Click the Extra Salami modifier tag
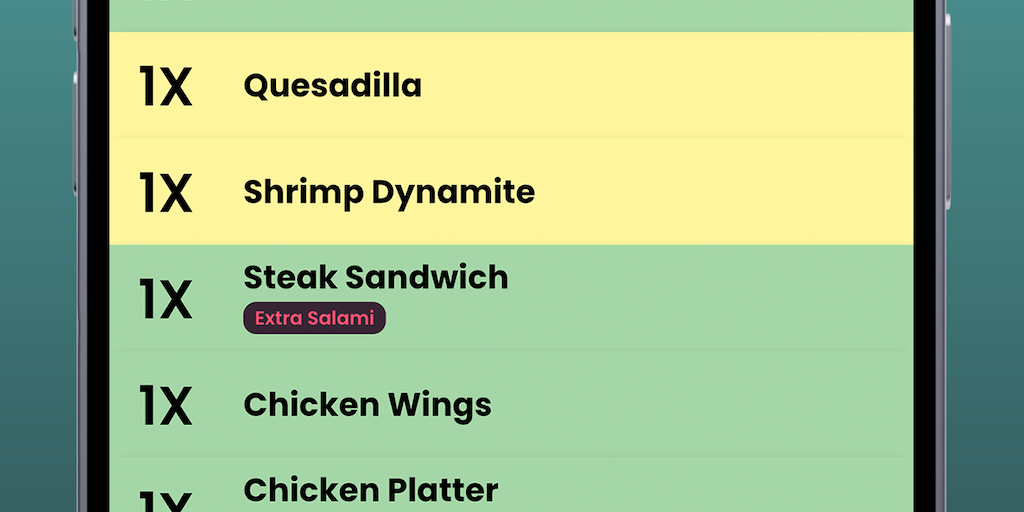The image size is (1024, 512). point(314,319)
